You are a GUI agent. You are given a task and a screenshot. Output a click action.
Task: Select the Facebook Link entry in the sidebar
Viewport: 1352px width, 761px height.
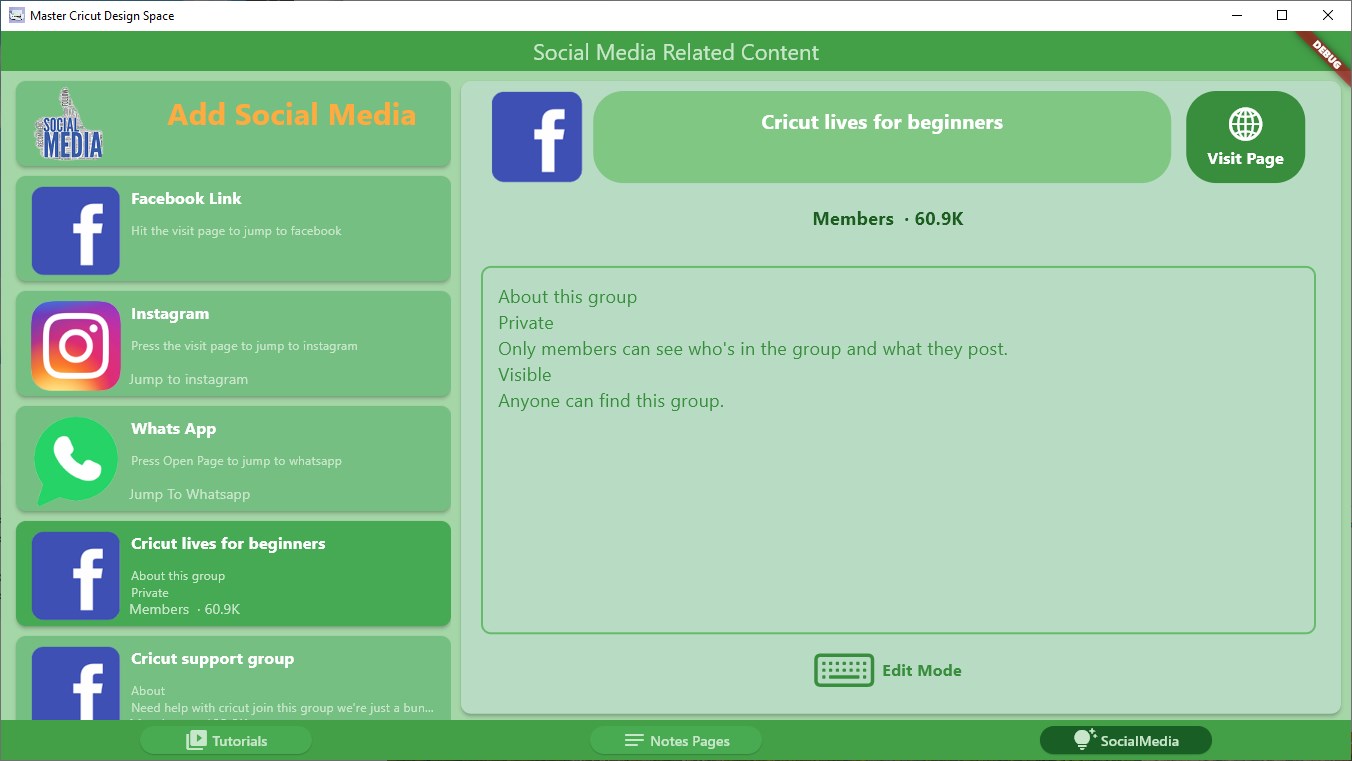pos(232,231)
